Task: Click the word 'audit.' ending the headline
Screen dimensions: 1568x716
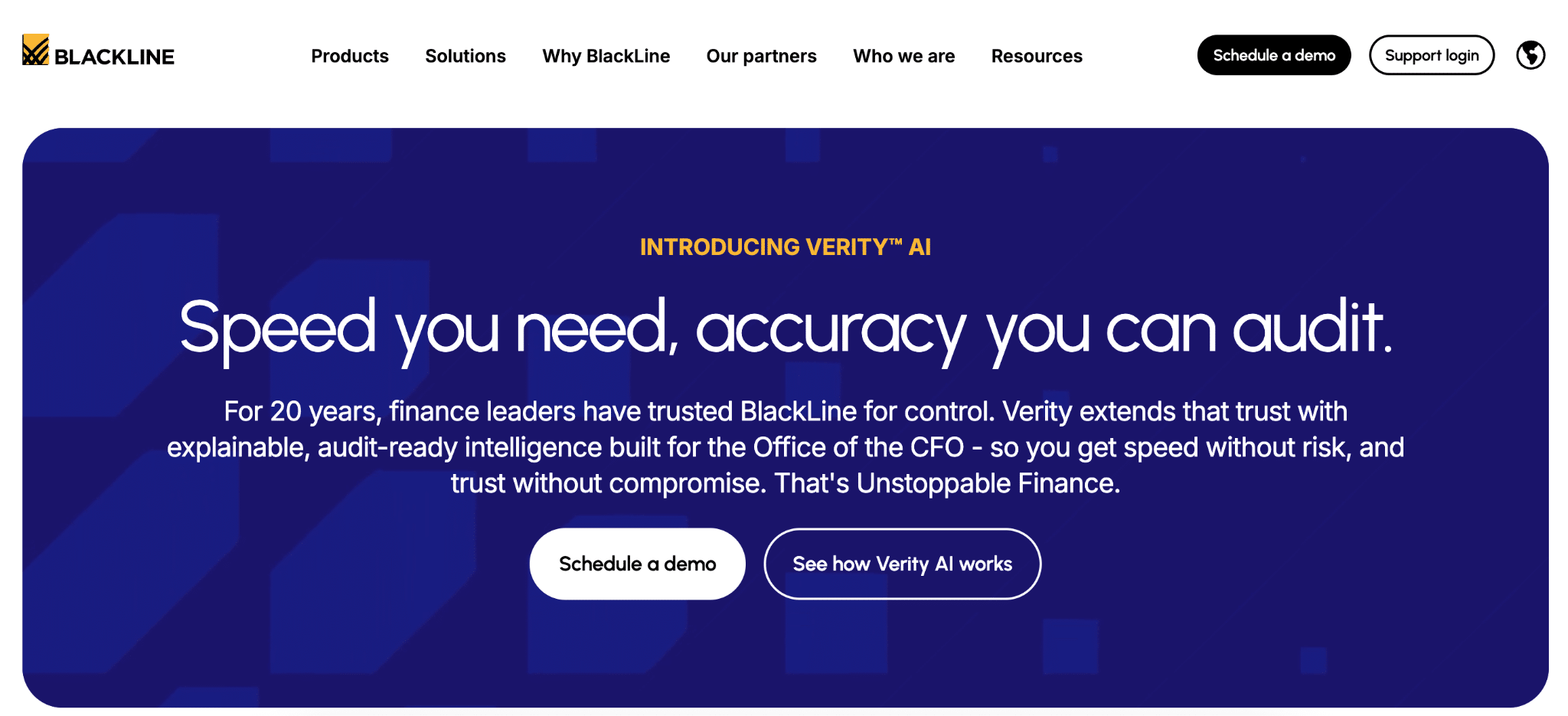Action: click(1312, 328)
